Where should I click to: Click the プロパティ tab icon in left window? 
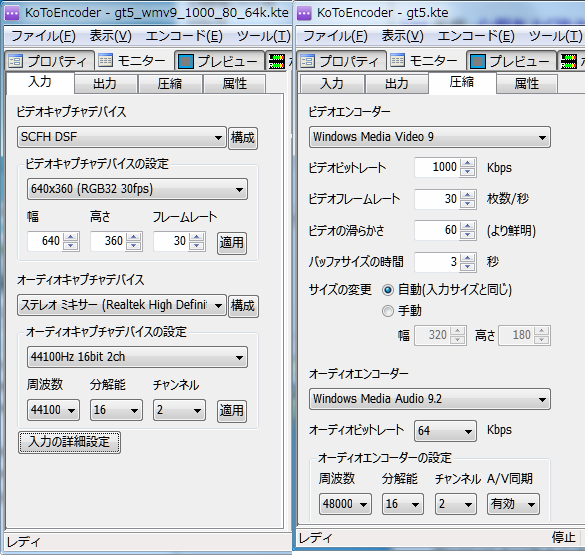coord(16,61)
